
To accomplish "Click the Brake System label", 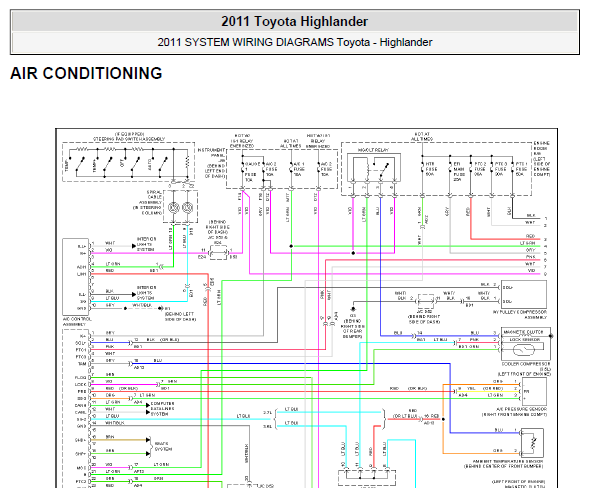I will (163, 446).
